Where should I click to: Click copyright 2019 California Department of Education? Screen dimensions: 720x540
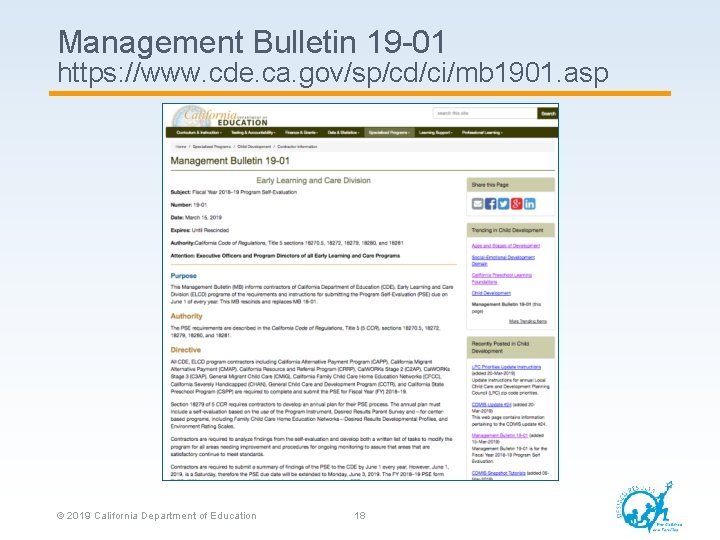[156, 516]
